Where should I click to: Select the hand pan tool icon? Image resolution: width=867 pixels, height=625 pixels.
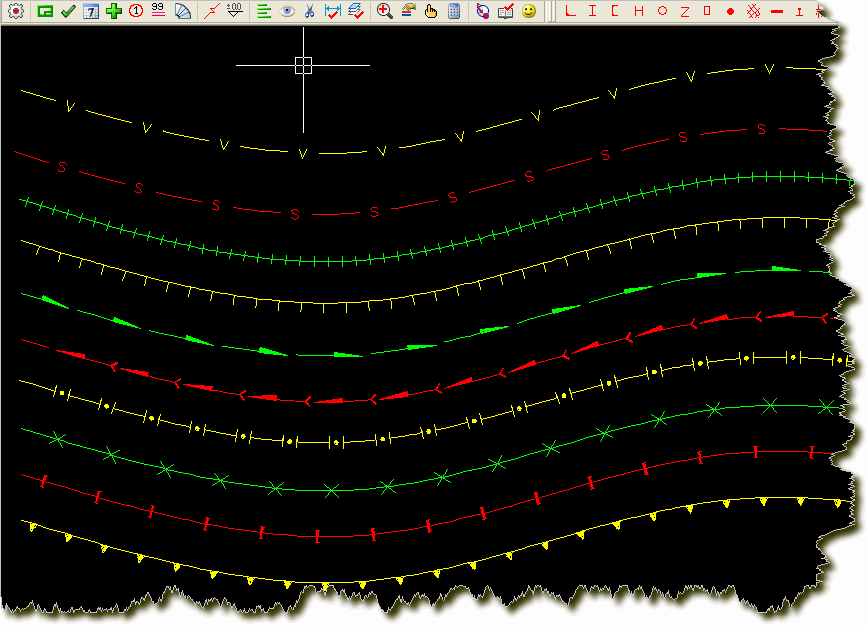pyautogui.click(x=431, y=11)
